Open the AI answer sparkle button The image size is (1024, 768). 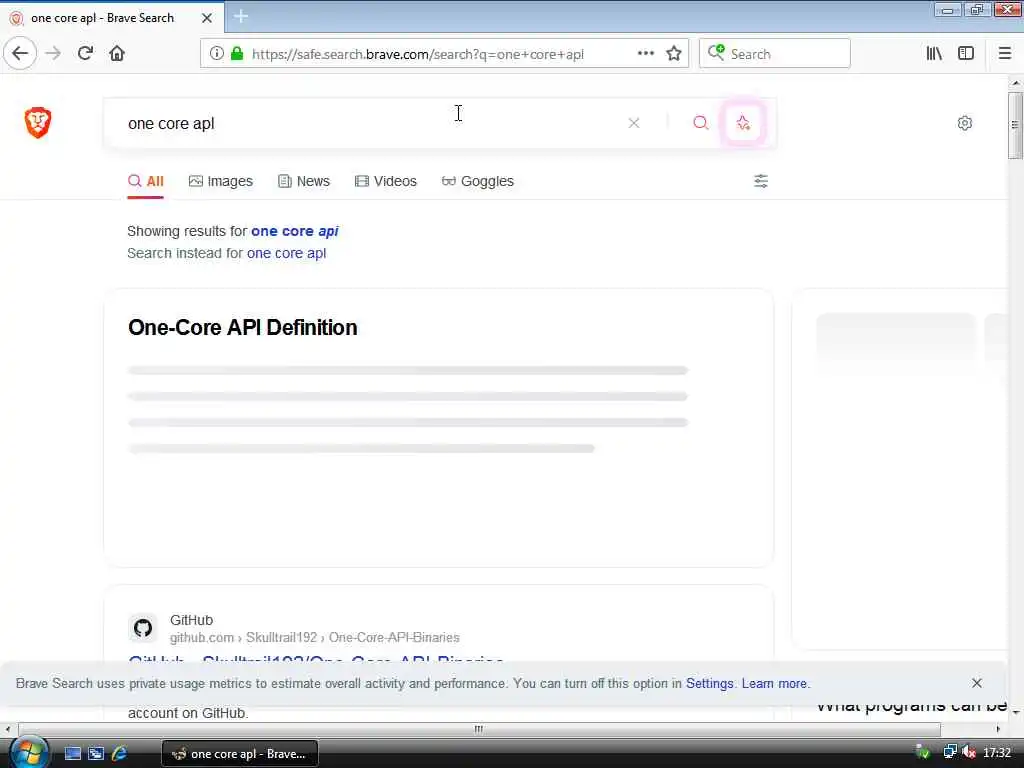click(743, 123)
